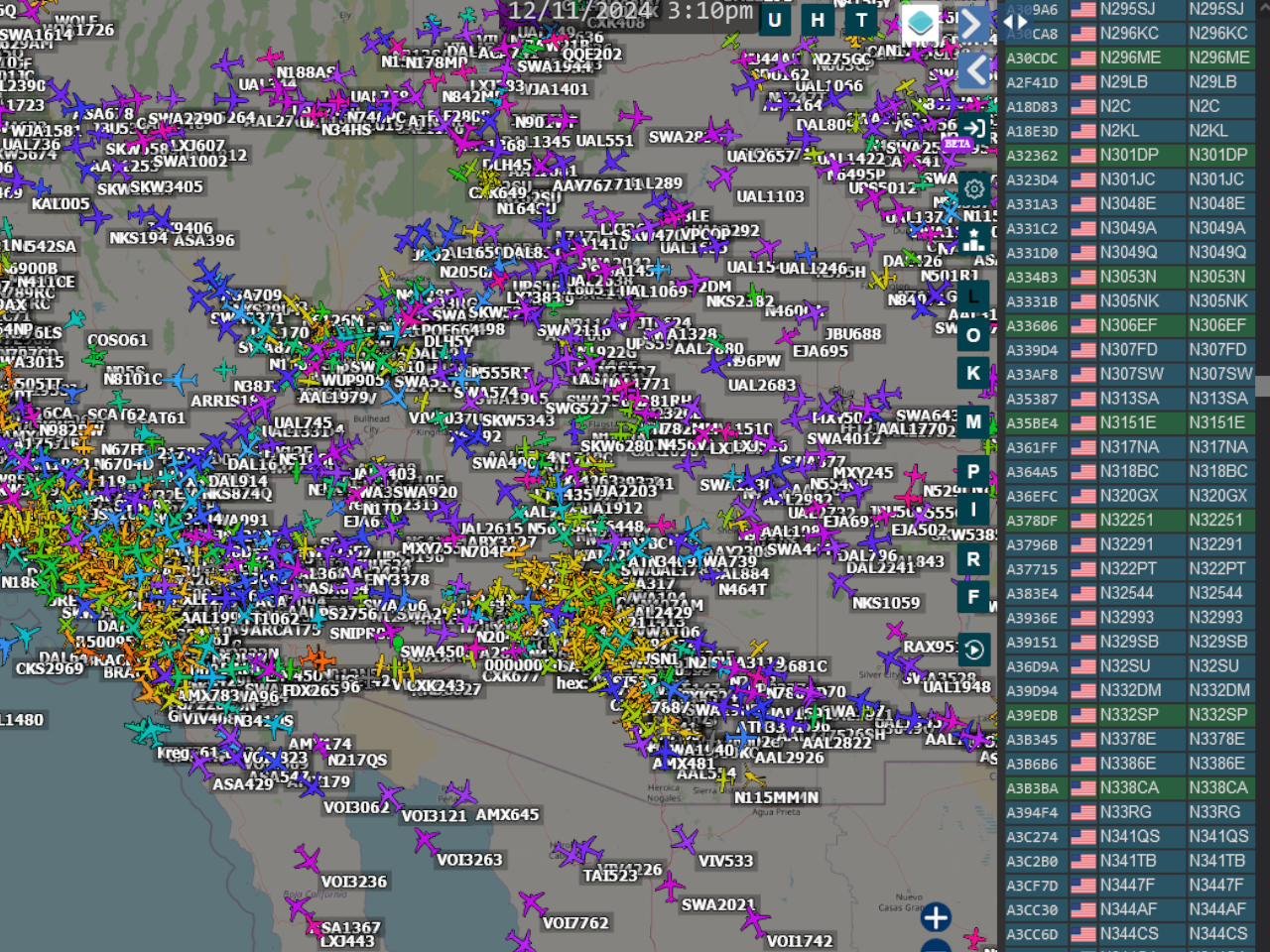This screenshot has width=1270, height=952.
Task: Start the history replay playback
Action: (974, 650)
